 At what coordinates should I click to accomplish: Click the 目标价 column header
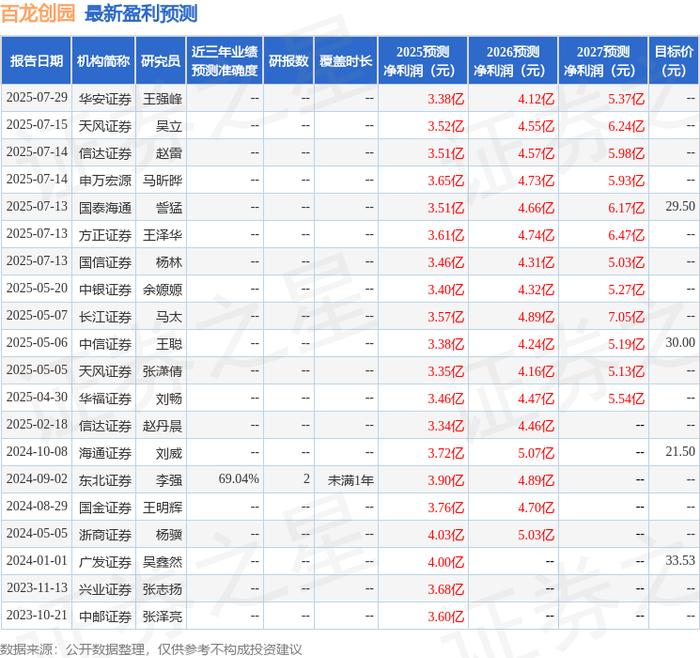click(x=674, y=61)
